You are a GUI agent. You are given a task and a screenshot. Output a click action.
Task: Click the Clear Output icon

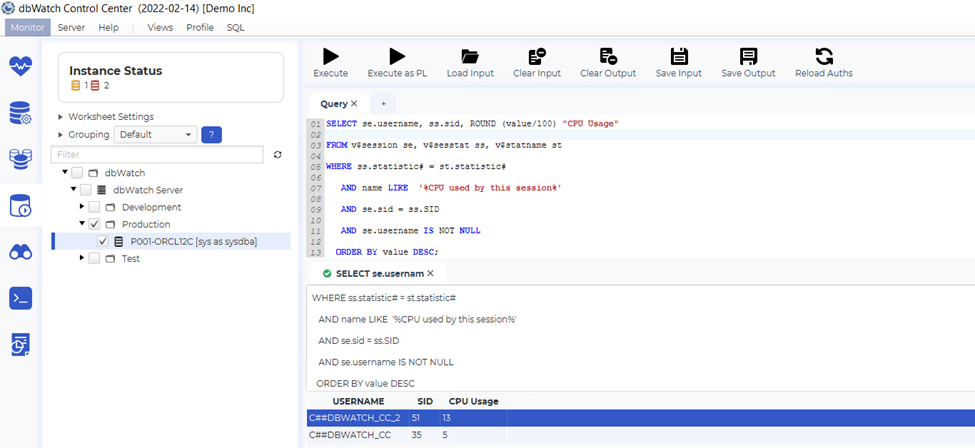coord(608,57)
